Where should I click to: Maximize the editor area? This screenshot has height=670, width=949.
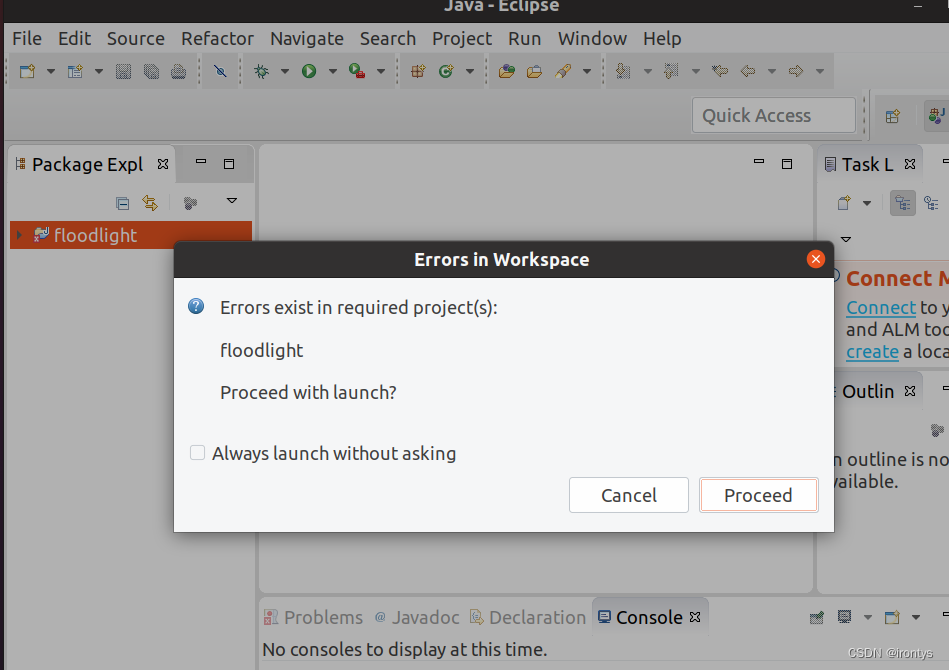[787, 164]
